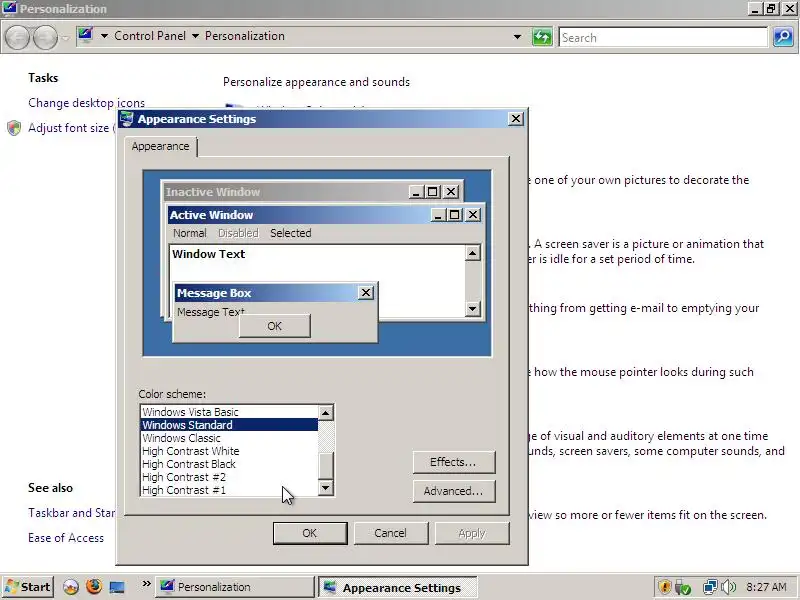Viewport: 800px width, 600px height.
Task: Open recent pages dropdown arrow
Action: tap(65, 38)
